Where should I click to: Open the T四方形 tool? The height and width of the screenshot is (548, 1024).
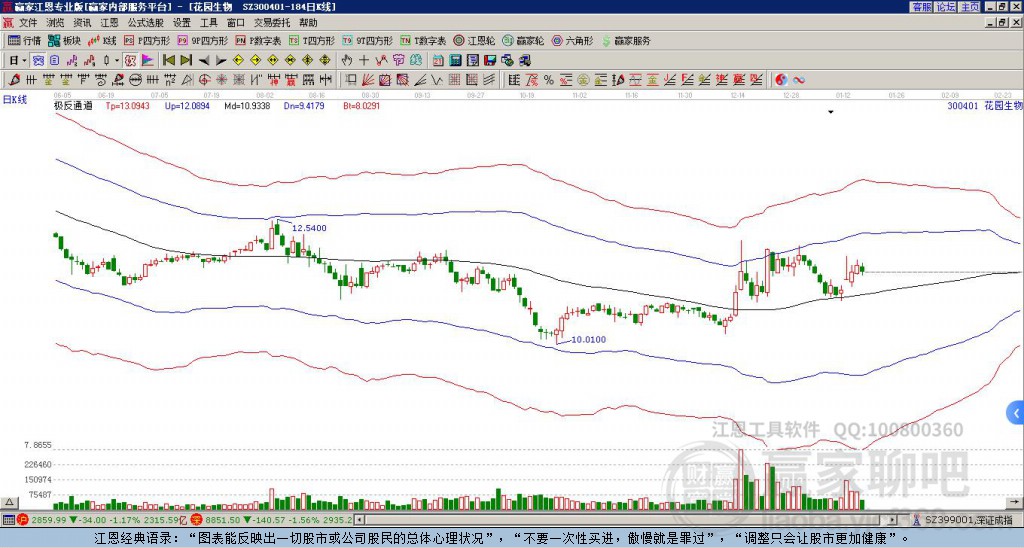pyautogui.click(x=312, y=40)
